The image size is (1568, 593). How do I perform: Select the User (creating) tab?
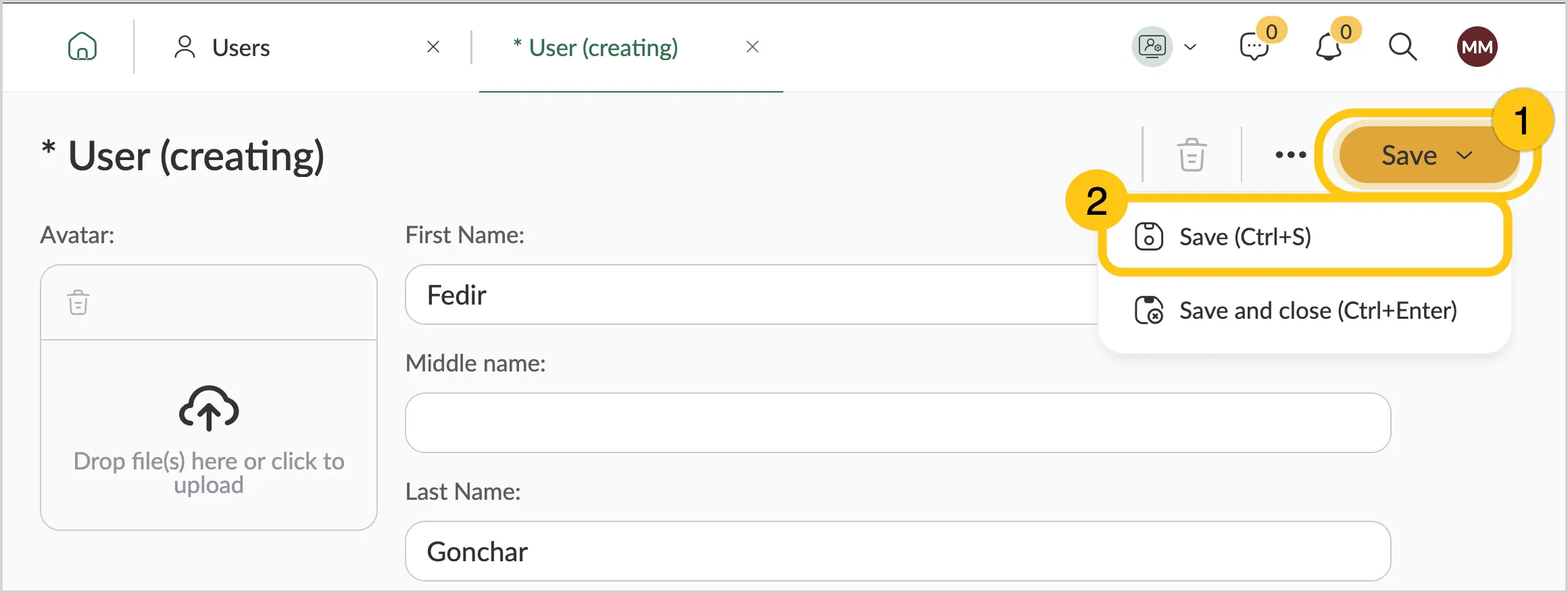595,47
